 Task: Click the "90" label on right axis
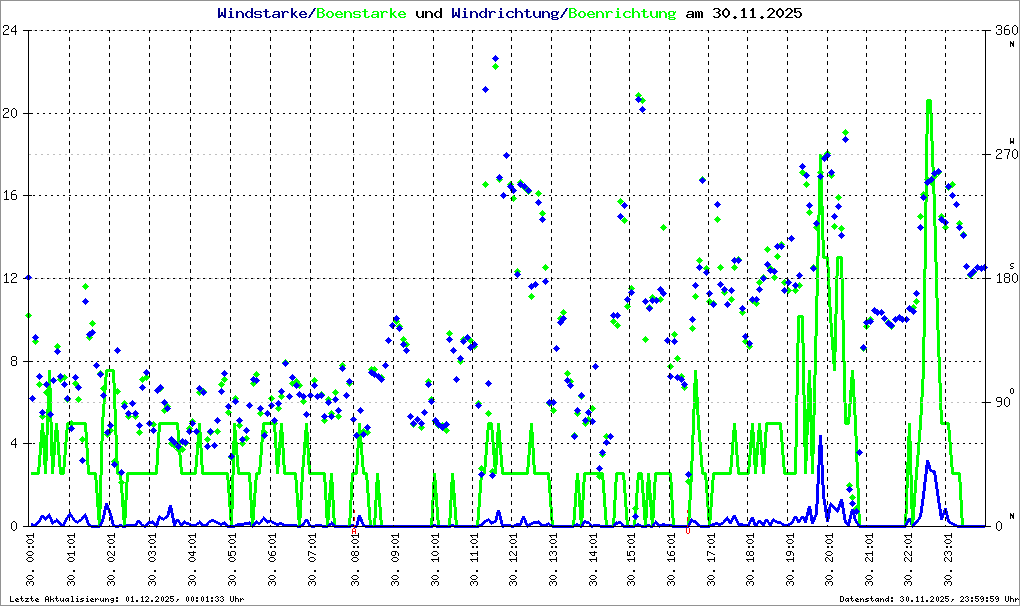[x=1002, y=403]
